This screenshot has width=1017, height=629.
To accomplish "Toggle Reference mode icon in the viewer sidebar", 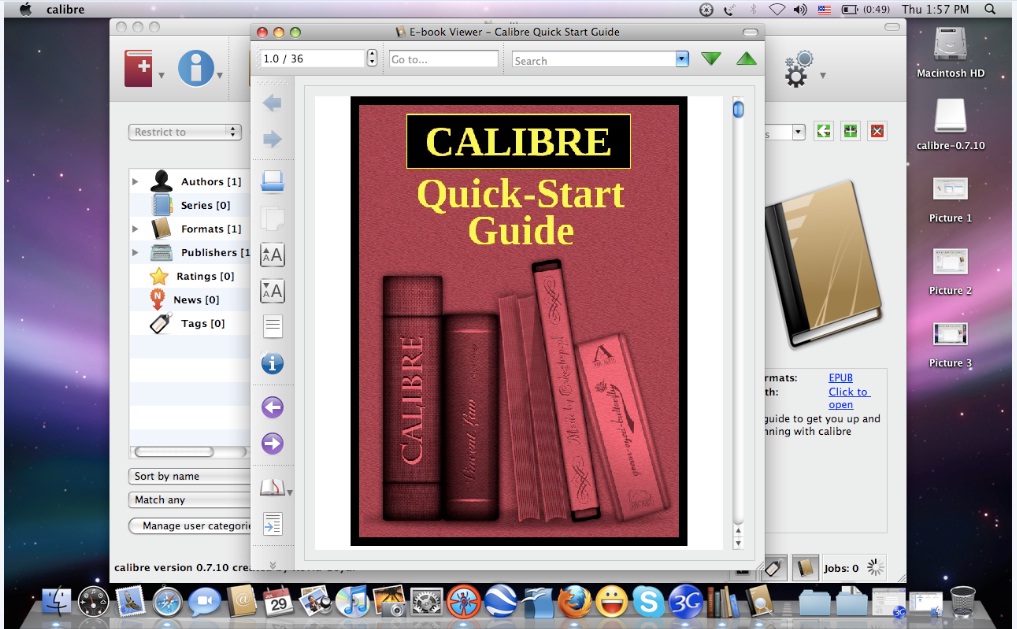I will point(272,524).
